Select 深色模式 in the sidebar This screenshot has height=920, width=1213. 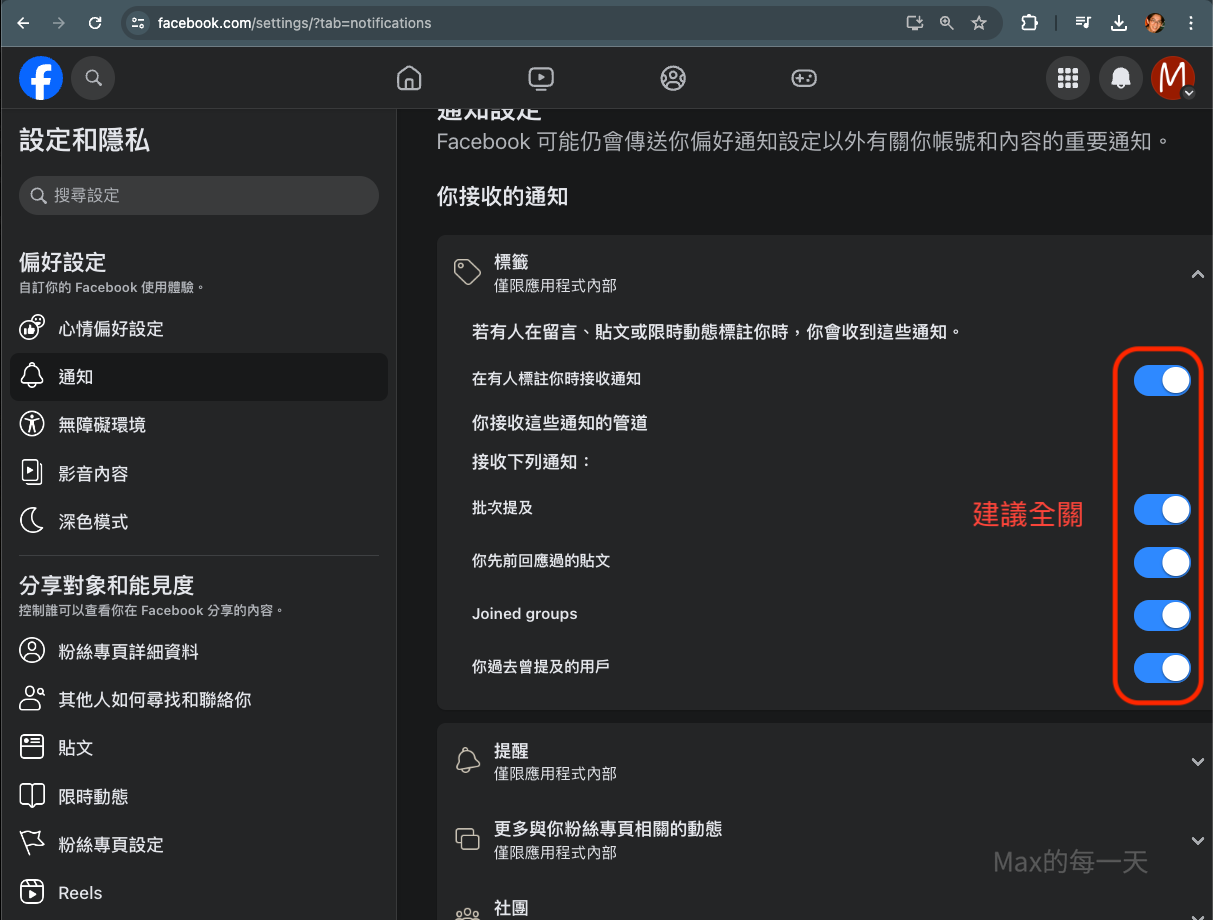93,522
